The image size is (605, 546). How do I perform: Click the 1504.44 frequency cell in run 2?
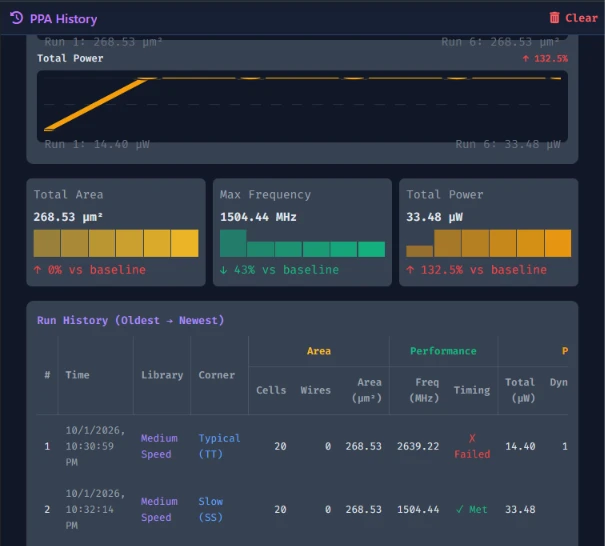tap(418, 510)
